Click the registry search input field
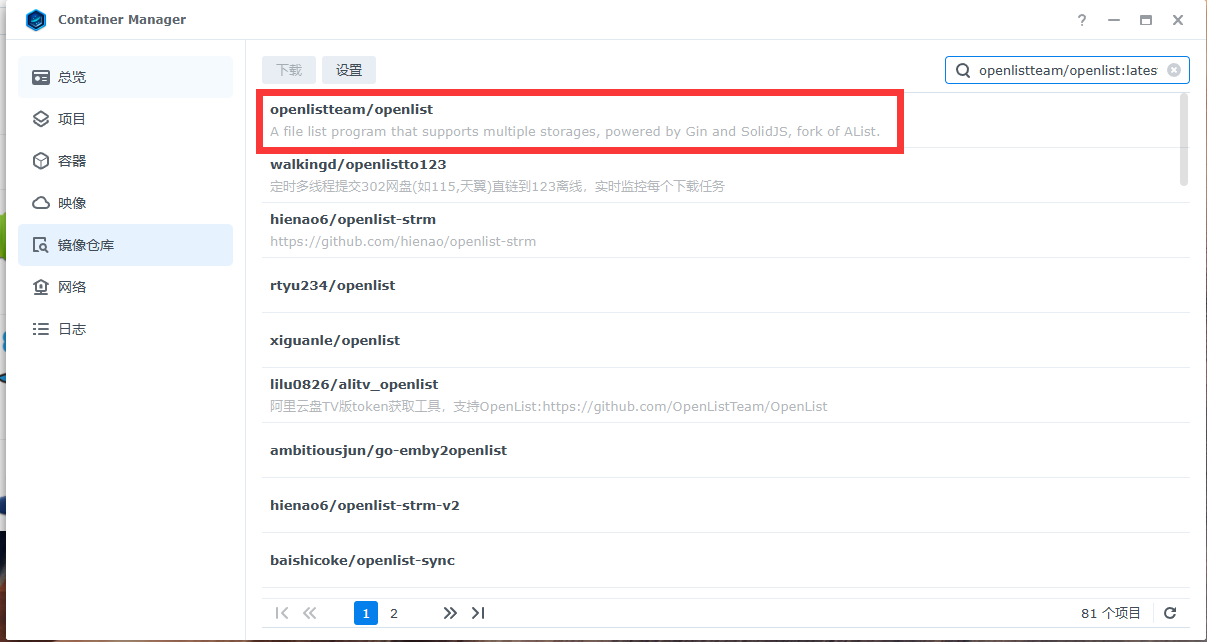This screenshot has height=642, width=1207. click(1065, 70)
